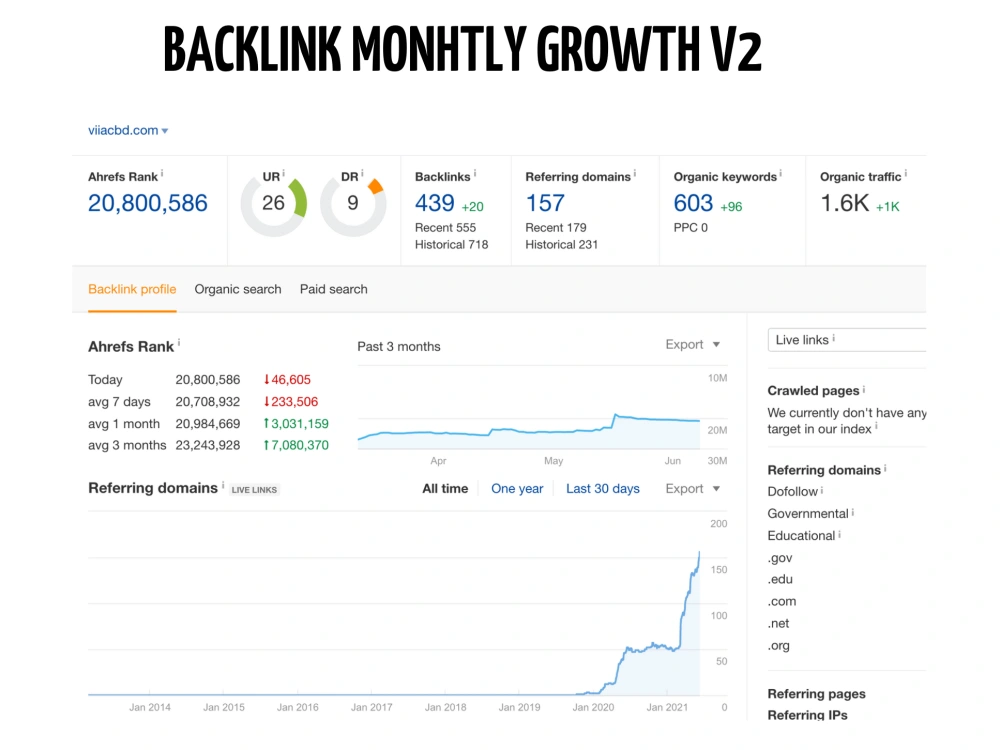This screenshot has width=1000, height=750.
Task: Click the Backlinks info icon
Action: pos(475,173)
